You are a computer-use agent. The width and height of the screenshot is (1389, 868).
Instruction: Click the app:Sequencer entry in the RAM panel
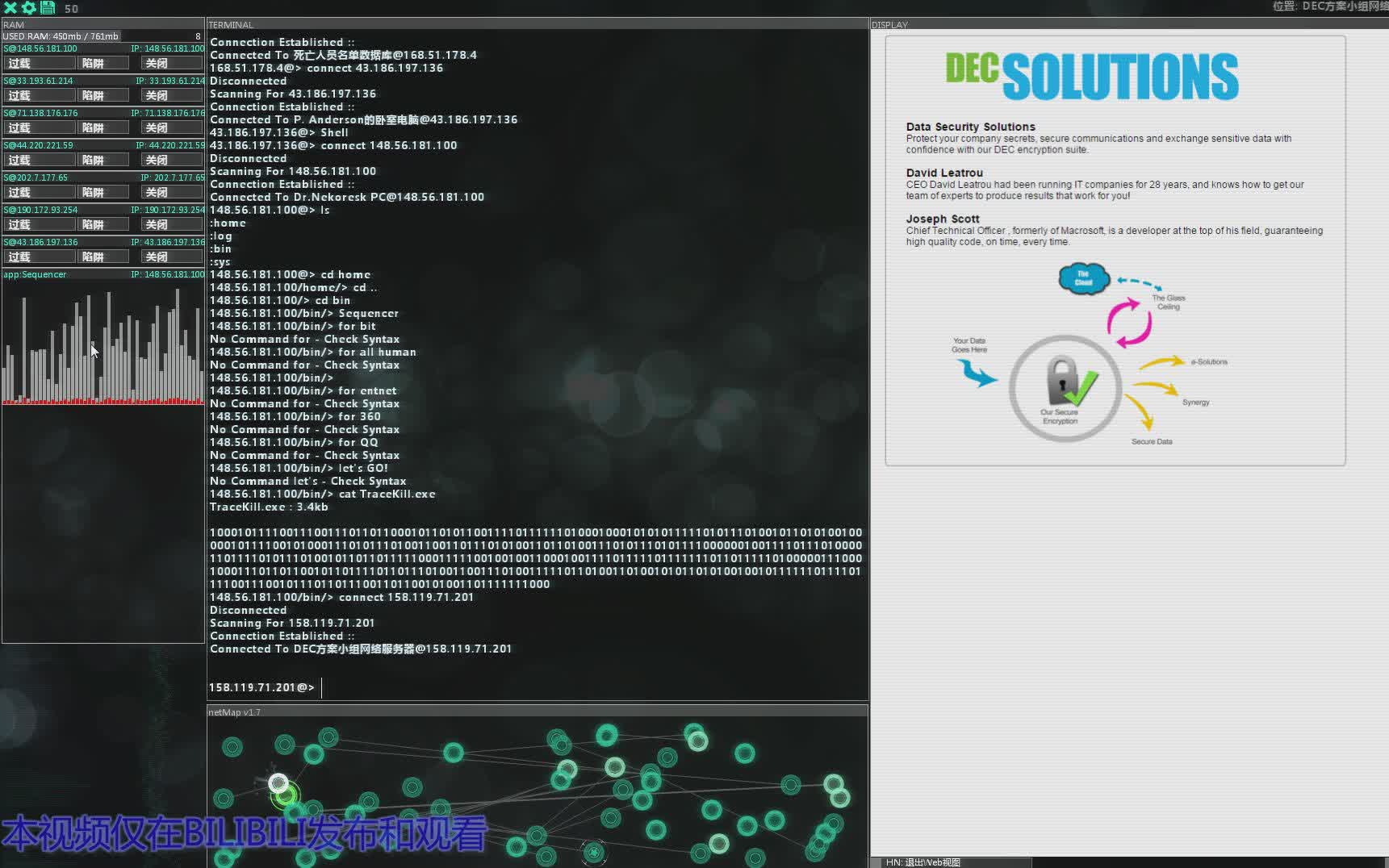point(36,274)
